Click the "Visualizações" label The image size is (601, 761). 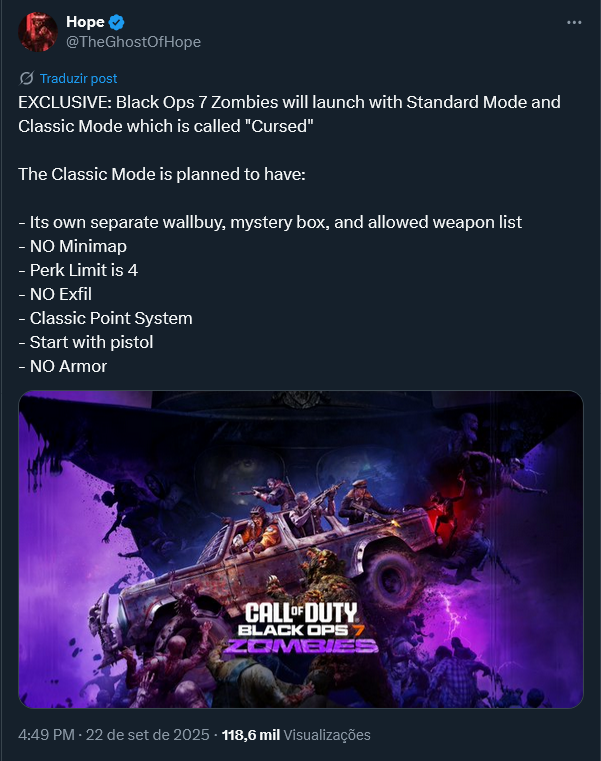click(327, 735)
